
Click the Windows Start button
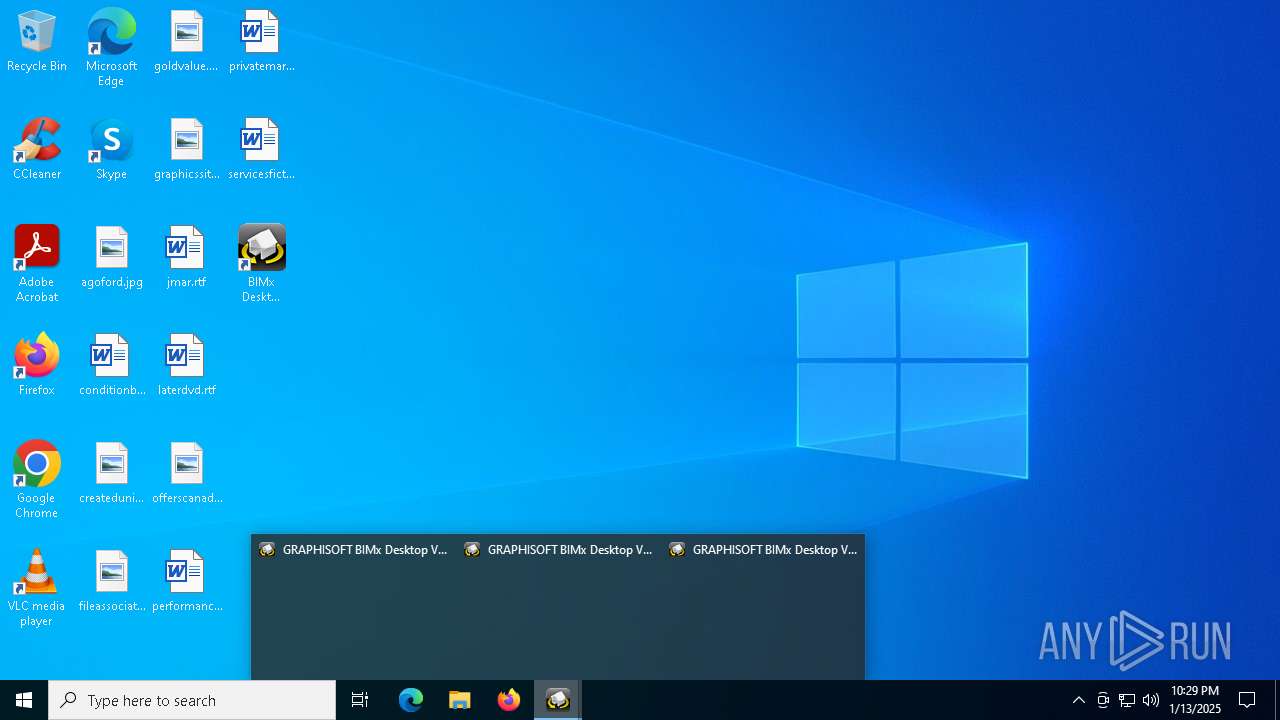tap(24, 700)
